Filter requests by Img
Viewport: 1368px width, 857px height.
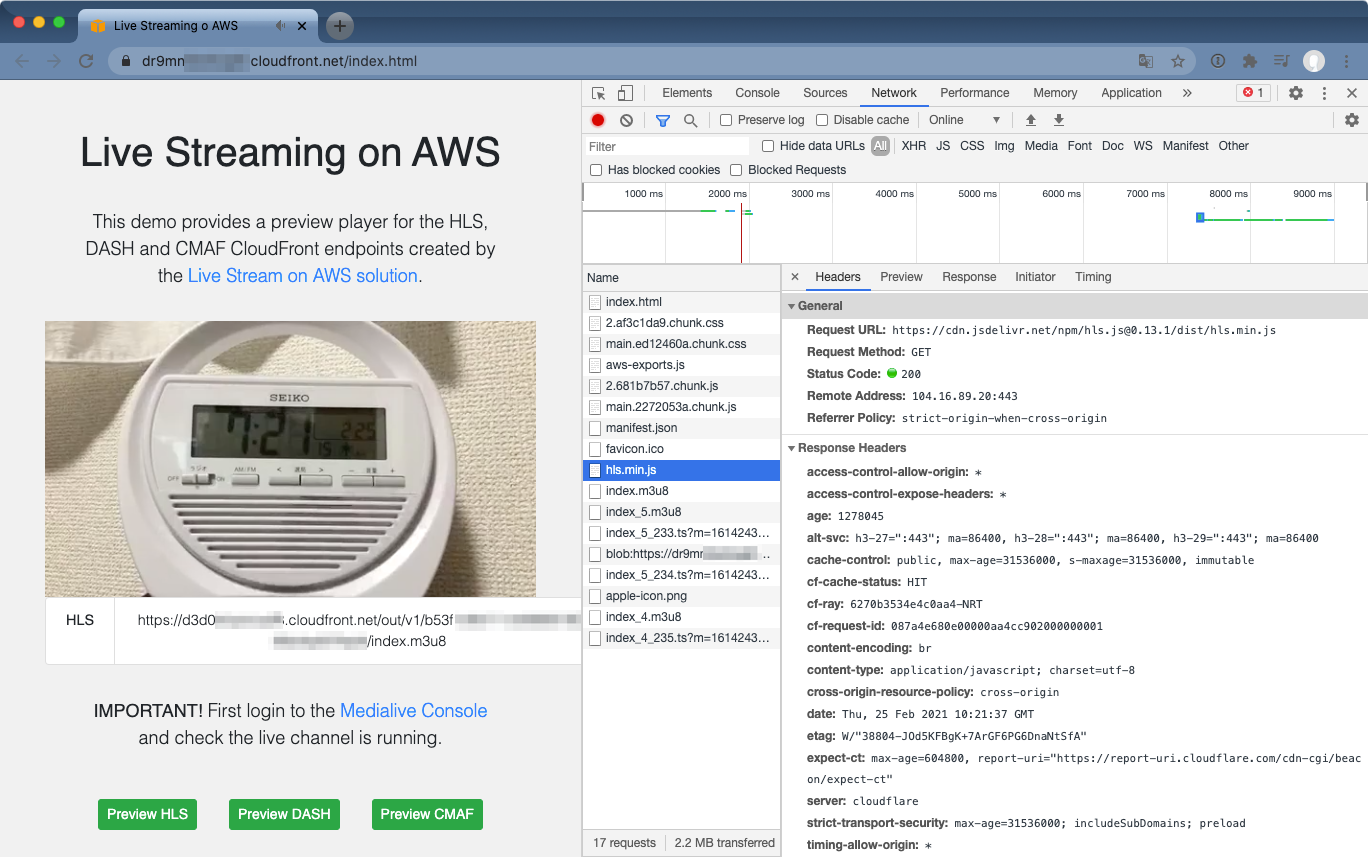1004,146
